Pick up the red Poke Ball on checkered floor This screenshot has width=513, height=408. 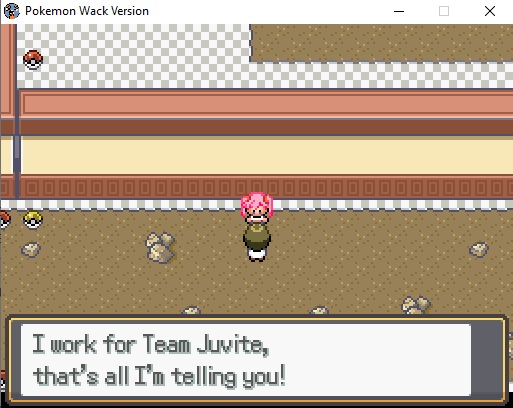pyautogui.click(x=33, y=60)
